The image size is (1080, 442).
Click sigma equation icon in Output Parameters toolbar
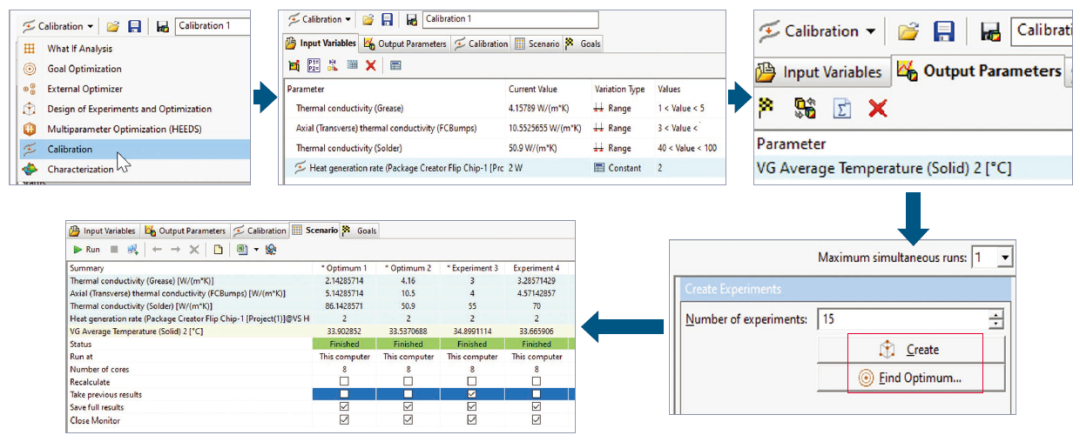click(x=841, y=107)
